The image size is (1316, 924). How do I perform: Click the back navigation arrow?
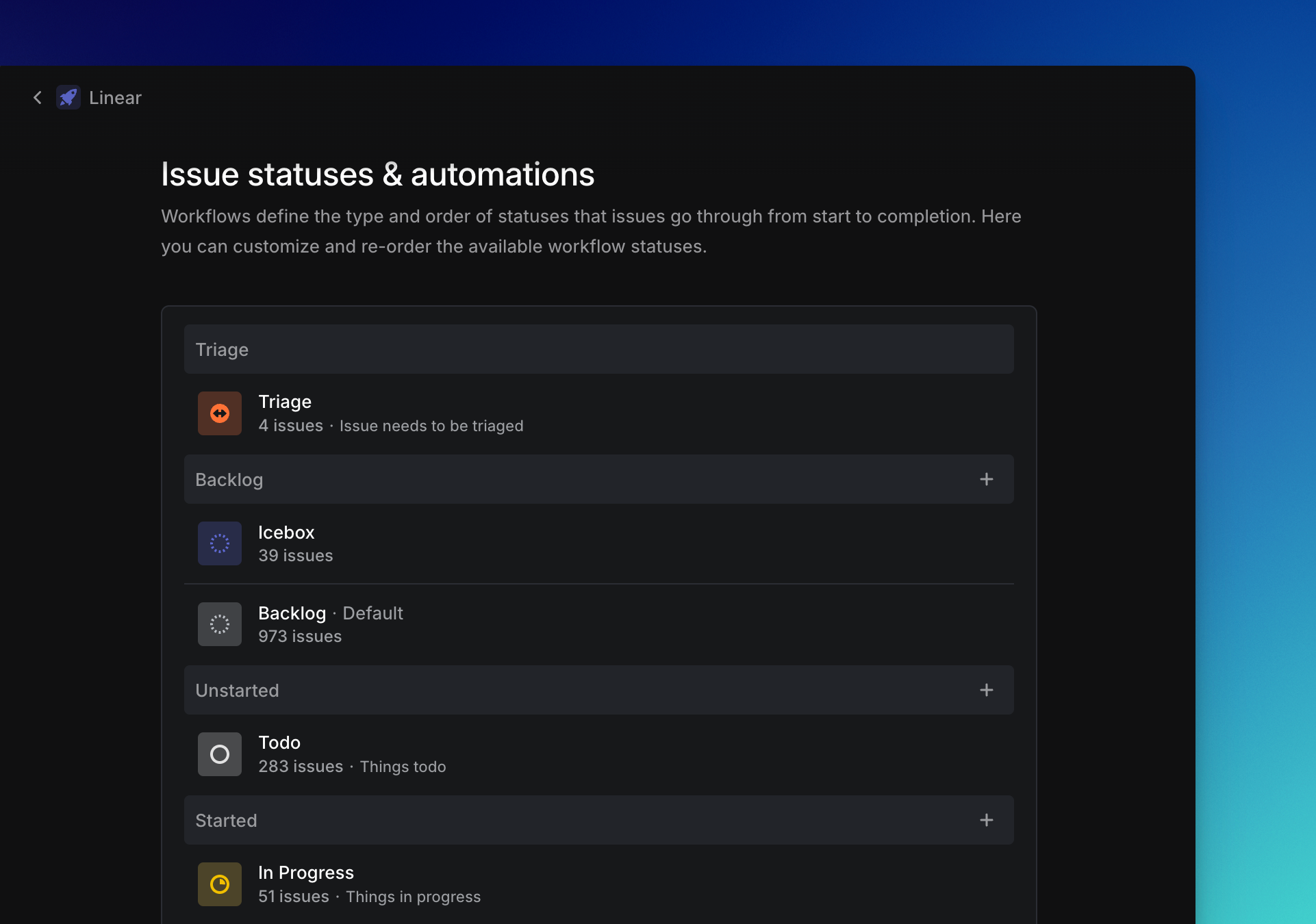[x=37, y=97]
